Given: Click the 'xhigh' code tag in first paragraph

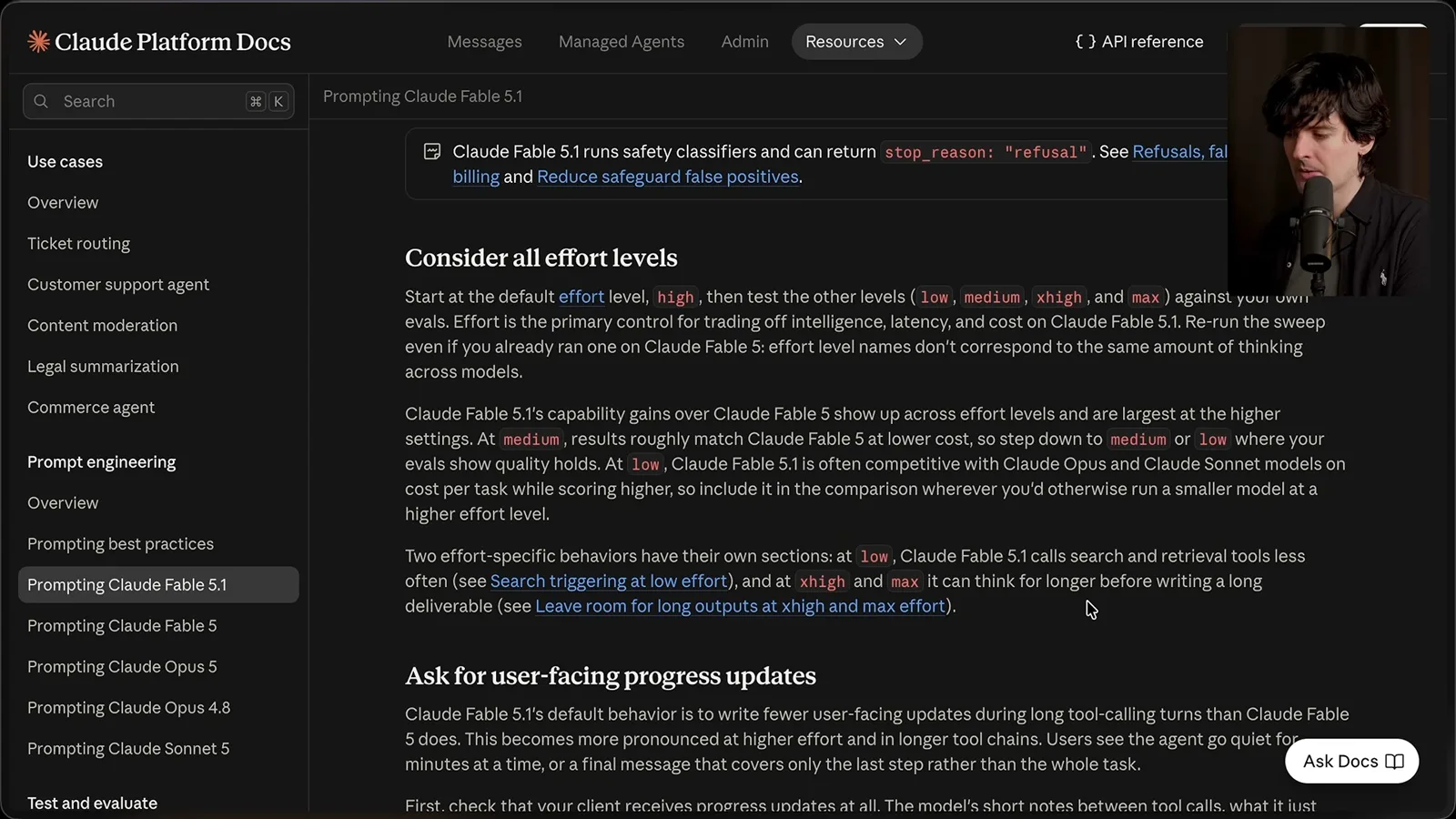Looking at the screenshot, I should point(1059,297).
